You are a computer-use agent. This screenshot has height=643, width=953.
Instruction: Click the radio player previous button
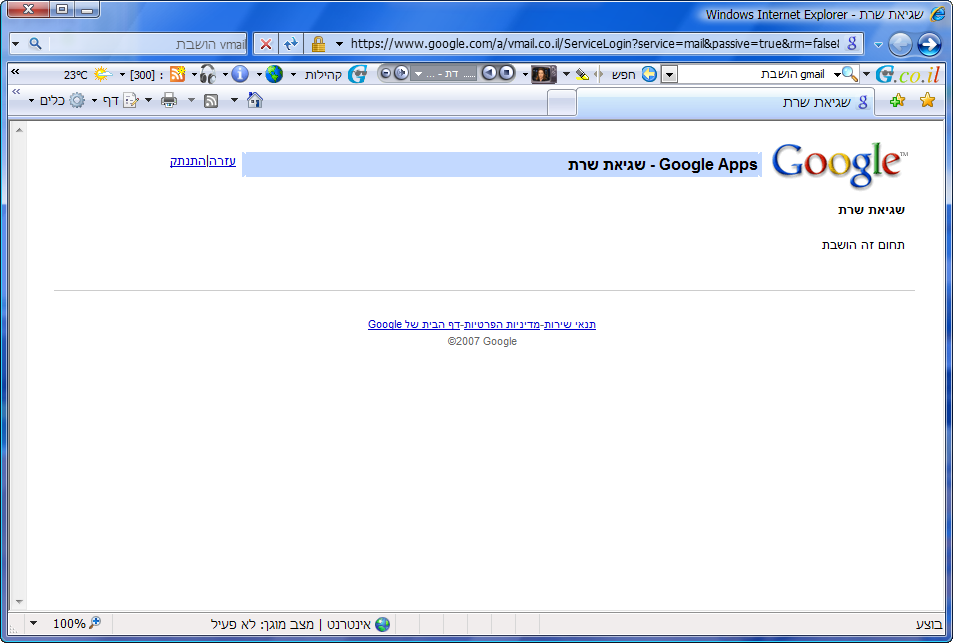(489, 73)
